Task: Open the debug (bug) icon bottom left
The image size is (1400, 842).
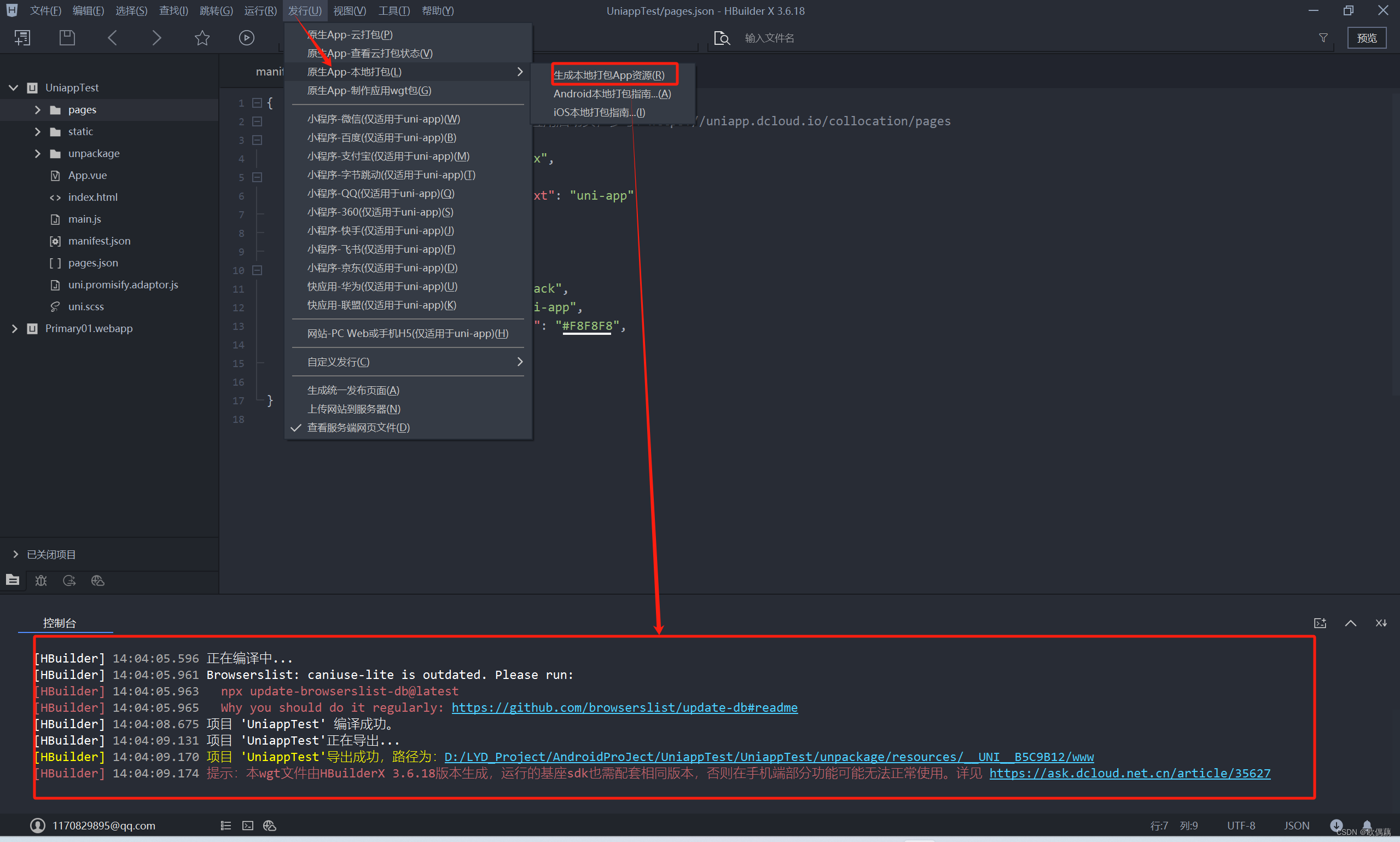Action: (40, 580)
